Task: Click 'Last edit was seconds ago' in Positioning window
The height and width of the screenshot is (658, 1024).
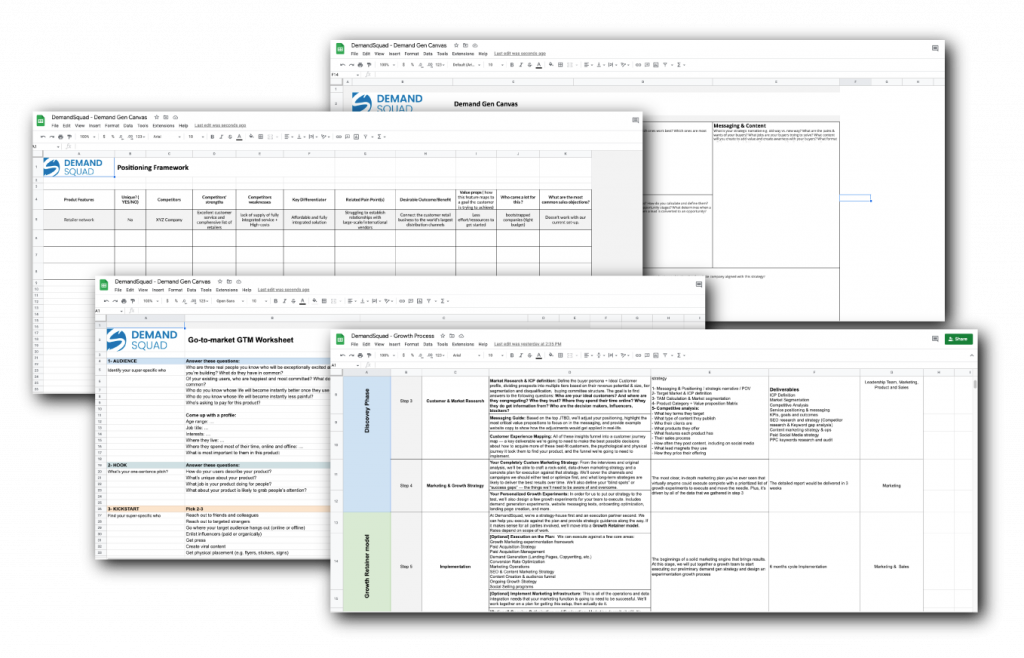Action: [220, 125]
